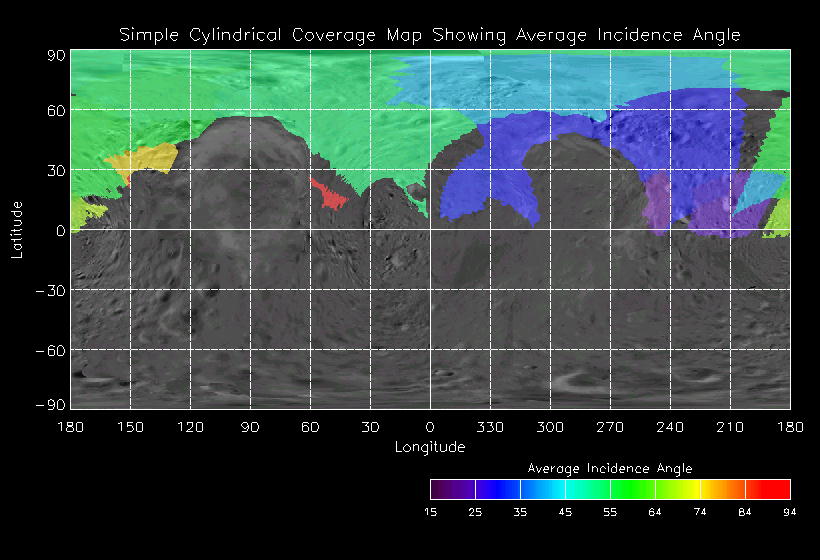Image resolution: width=820 pixels, height=560 pixels.
Task: Click the 94 value under the color bar
Action: 790,512
